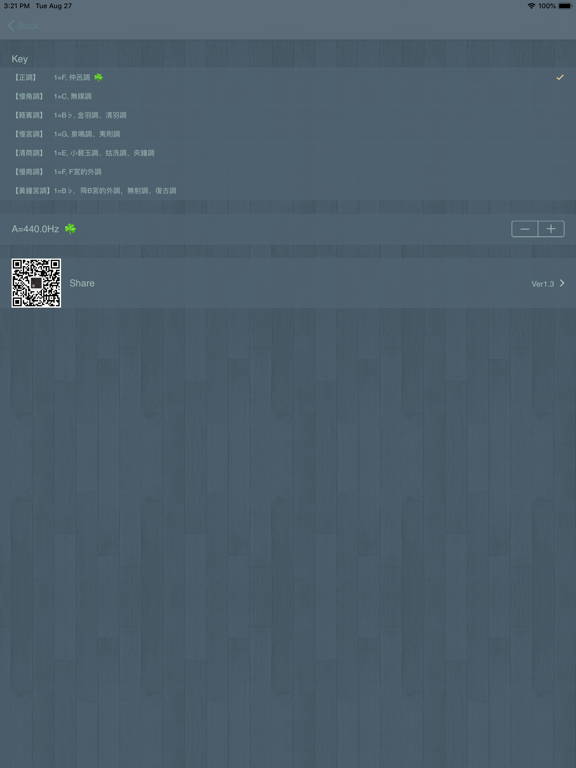Open the Share row
This screenshot has height=768, width=576.
(288, 283)
